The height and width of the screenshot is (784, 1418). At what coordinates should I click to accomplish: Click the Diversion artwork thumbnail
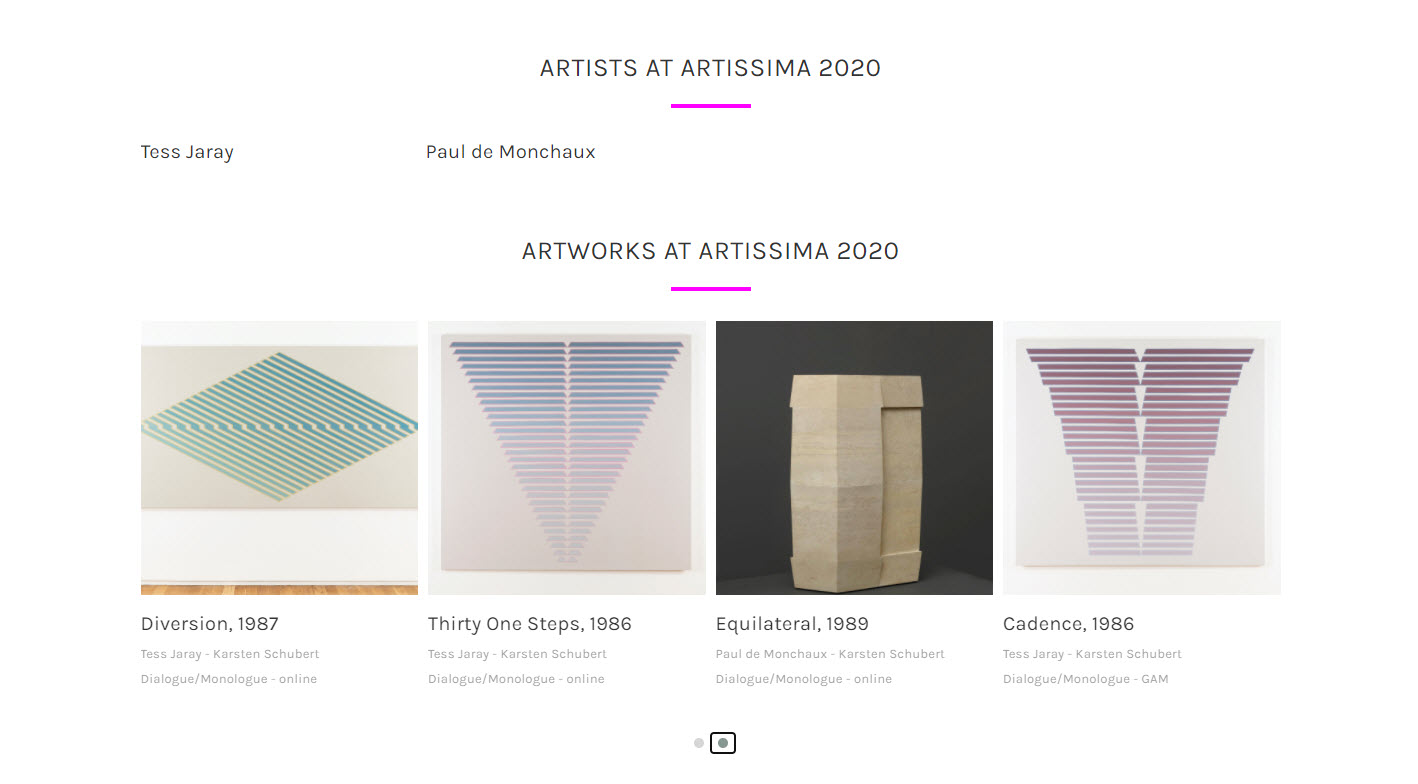(279, 457)
